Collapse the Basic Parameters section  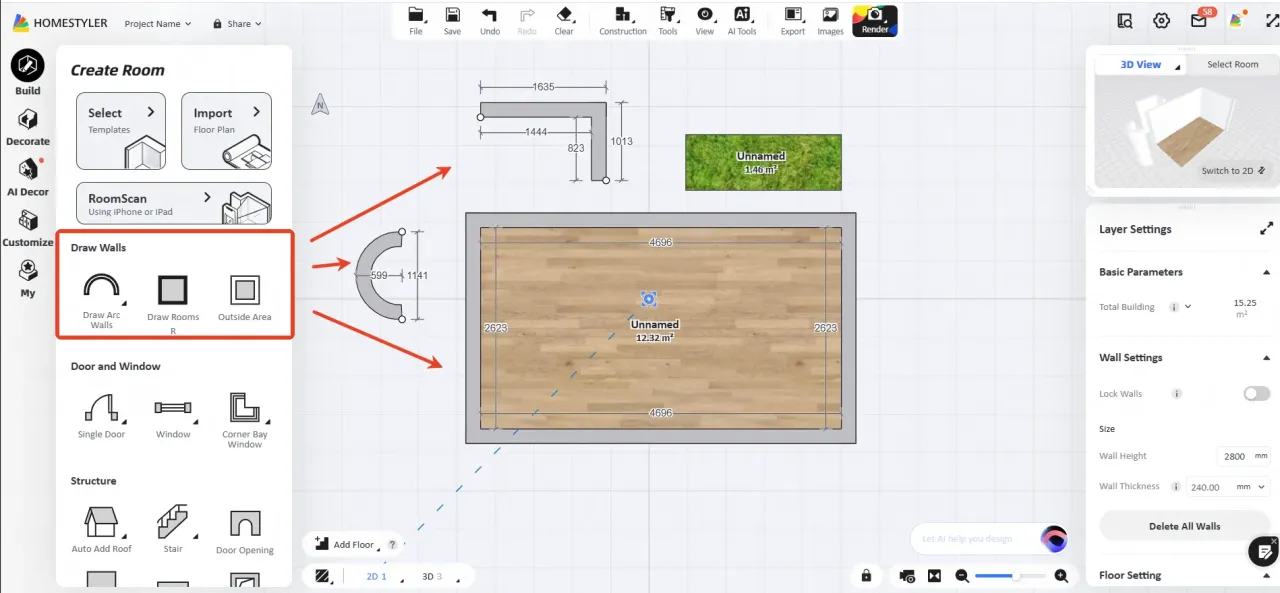pos(1267,272)
